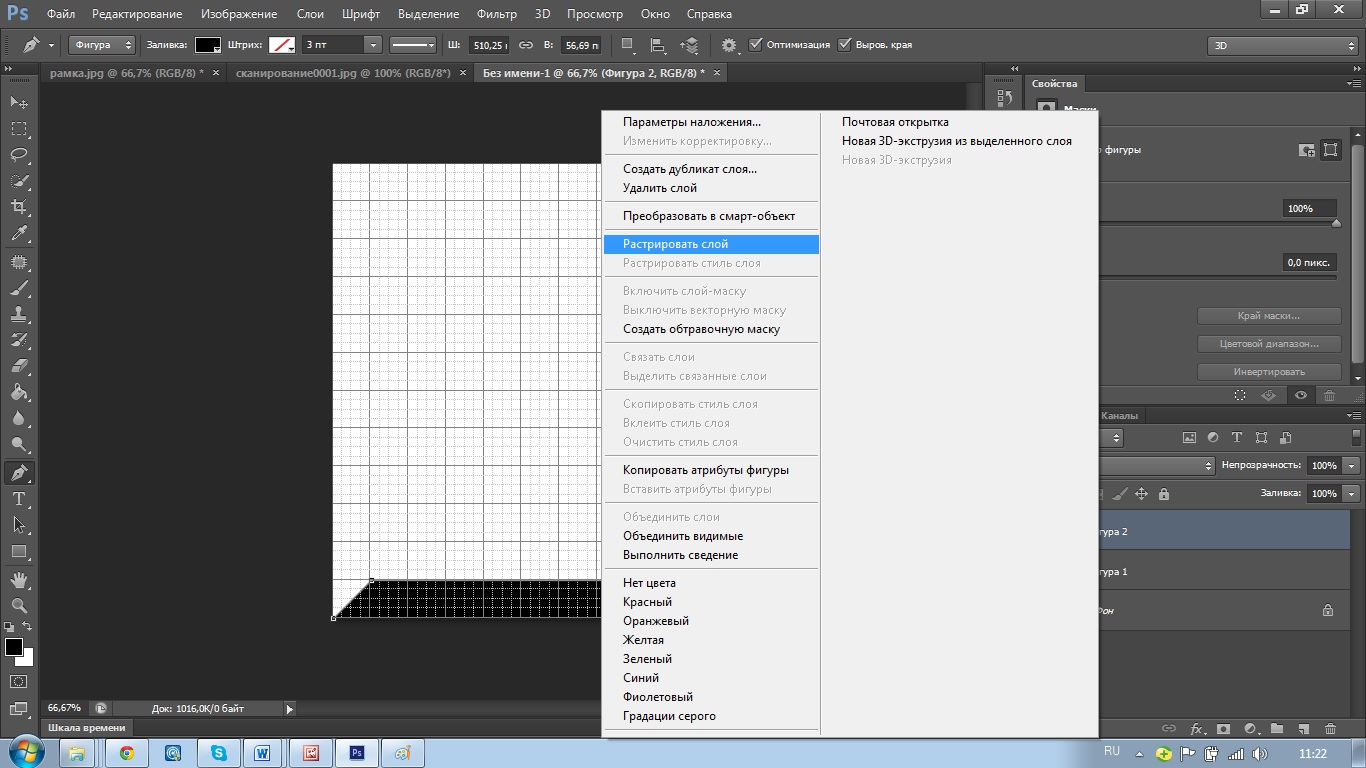Choose Растрировать слой from context menu
Screen dimensions: 1366x768
click(711, 244)
